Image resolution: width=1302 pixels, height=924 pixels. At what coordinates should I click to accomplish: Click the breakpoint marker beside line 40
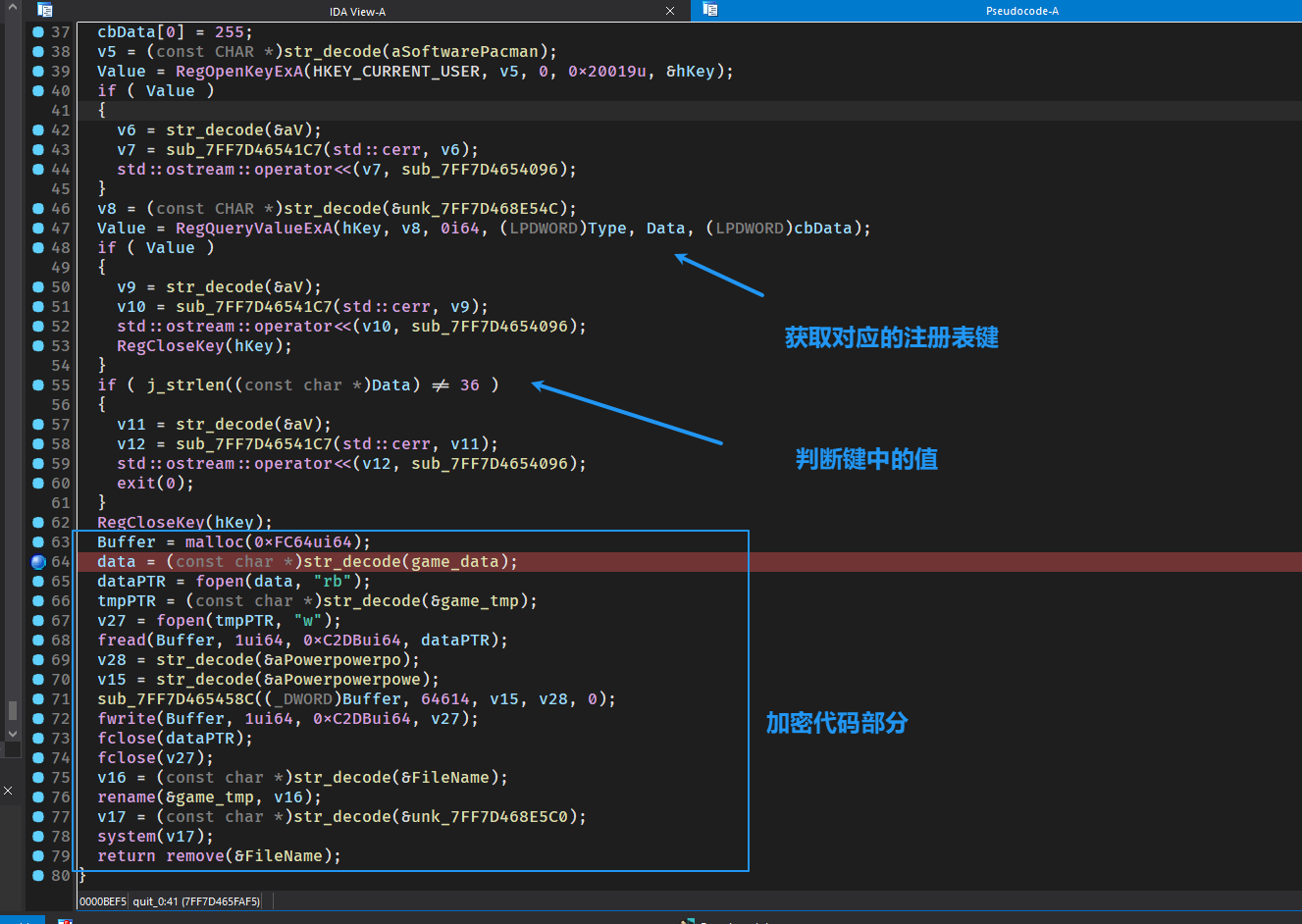[38, 91]
